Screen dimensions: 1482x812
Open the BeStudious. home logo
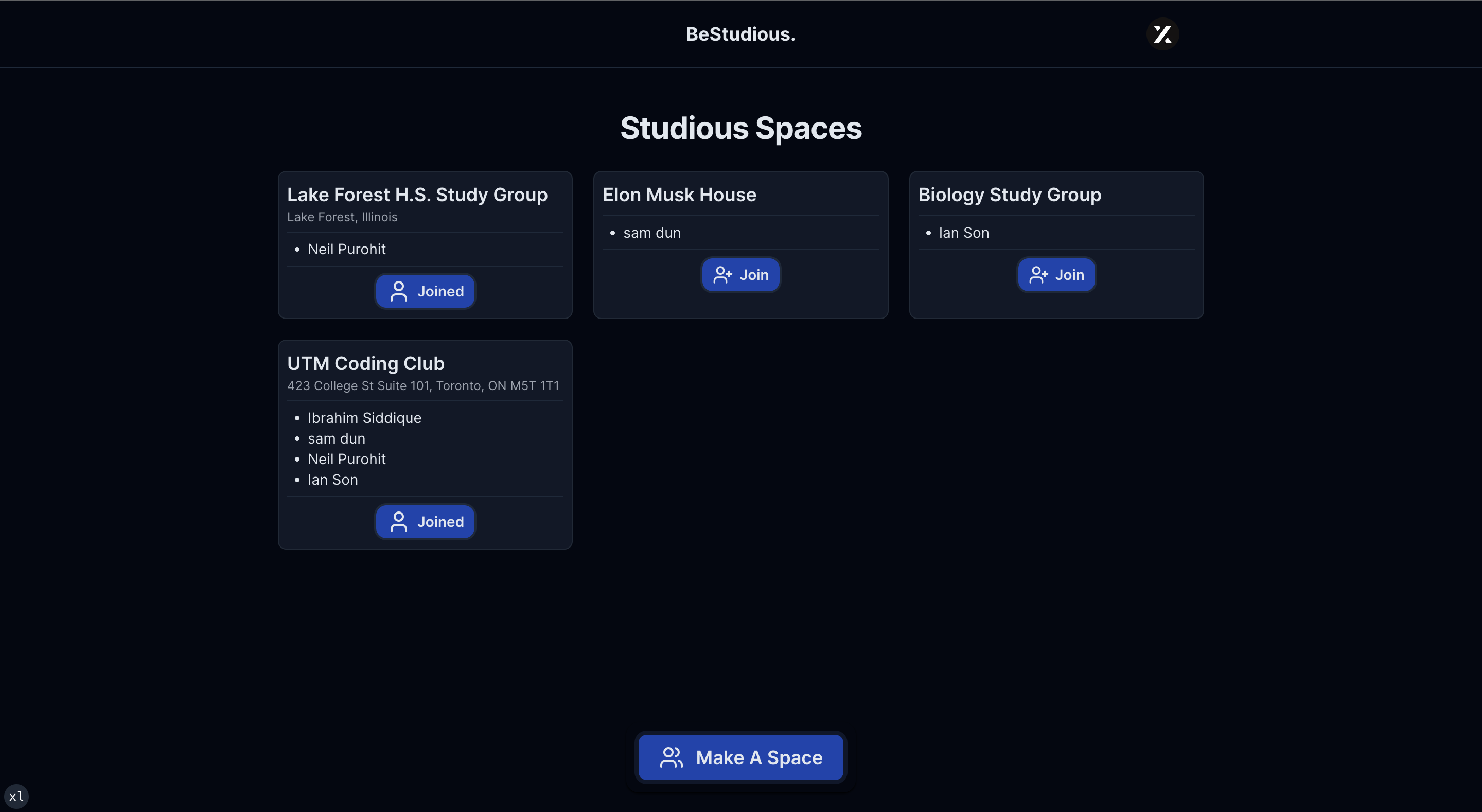740,34
